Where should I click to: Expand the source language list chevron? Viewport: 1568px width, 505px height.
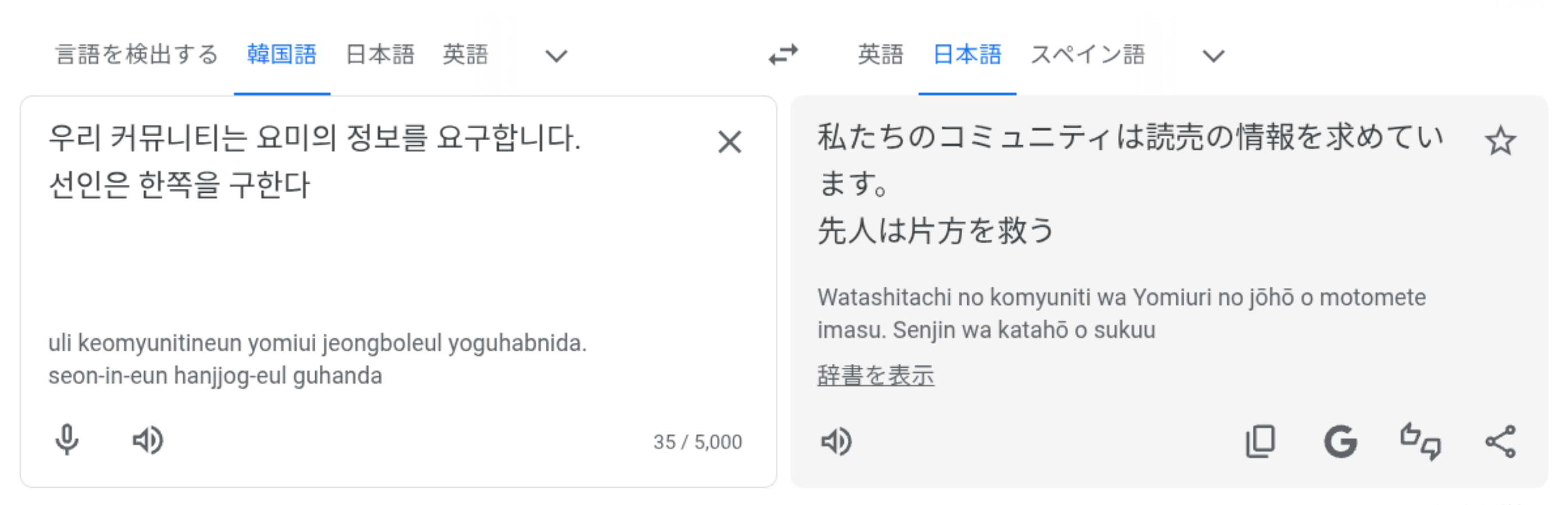pos(557,56)
